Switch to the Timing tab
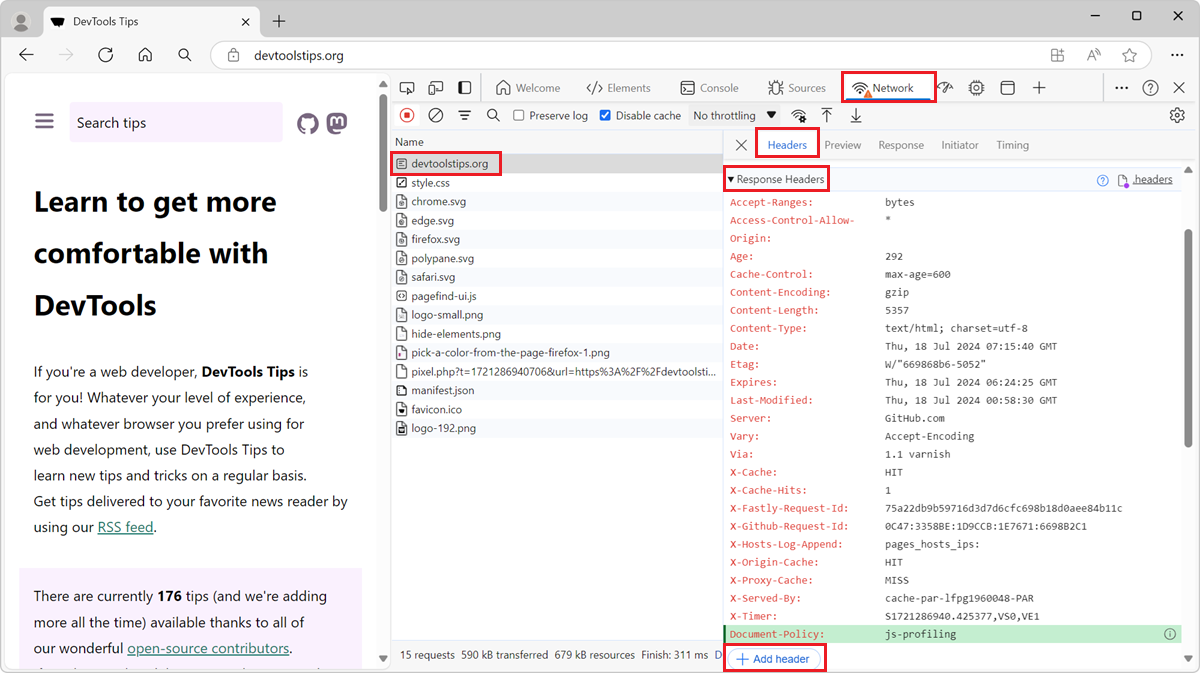 [1012, 145]
